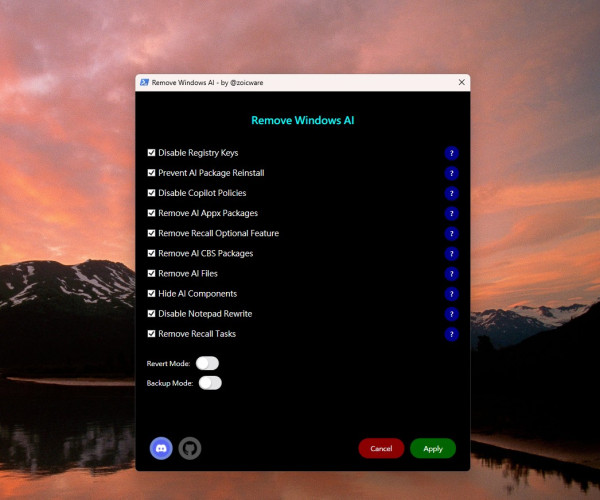The image size is (600, 500).
Task: Turn on the Backup Mode switch
Action: coord(210,383)
